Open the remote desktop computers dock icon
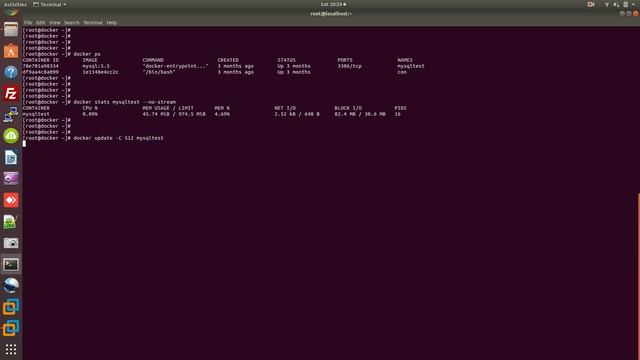 (11, 115)
